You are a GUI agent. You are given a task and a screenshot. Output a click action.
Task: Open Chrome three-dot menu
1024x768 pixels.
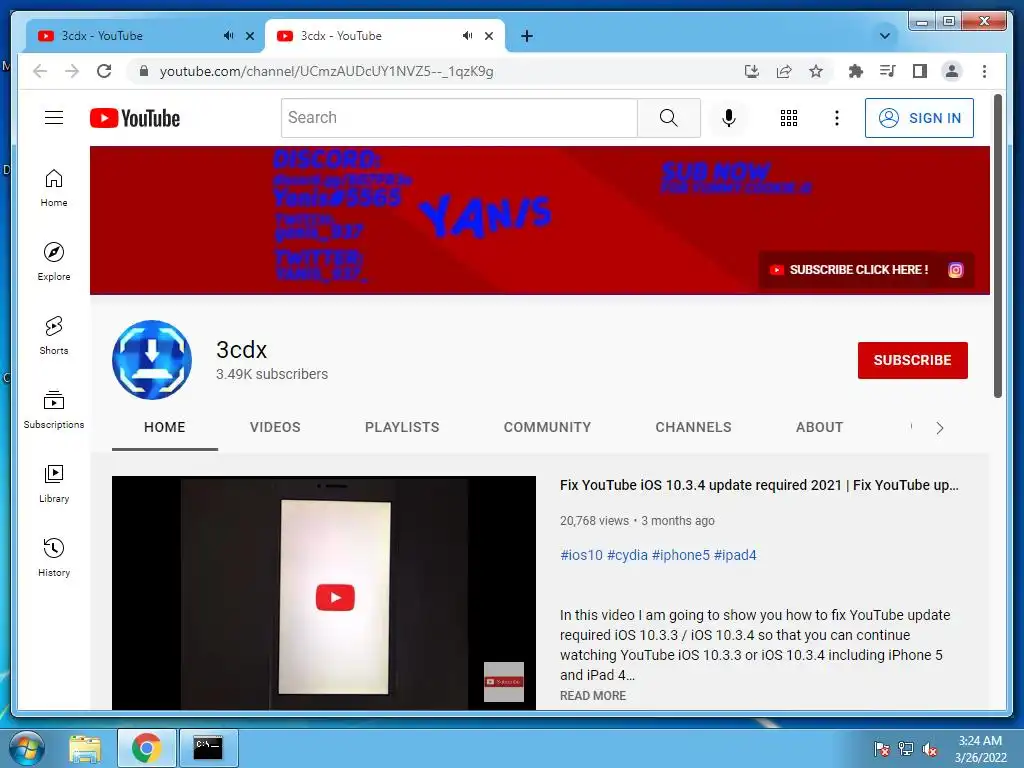[x=984, y=71]
